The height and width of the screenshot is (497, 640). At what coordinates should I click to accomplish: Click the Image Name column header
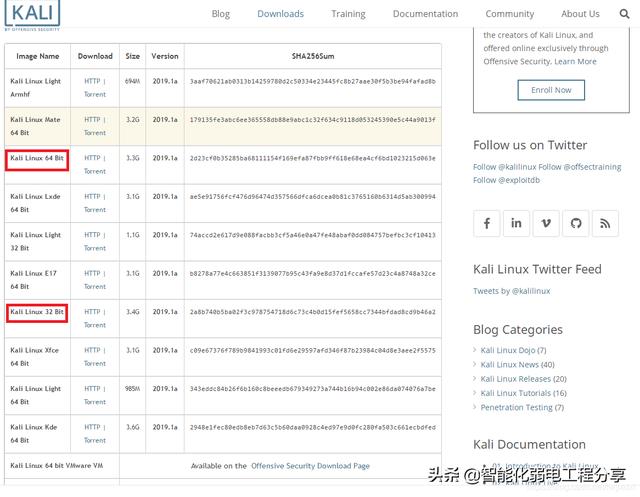click(x=38, y=56)
